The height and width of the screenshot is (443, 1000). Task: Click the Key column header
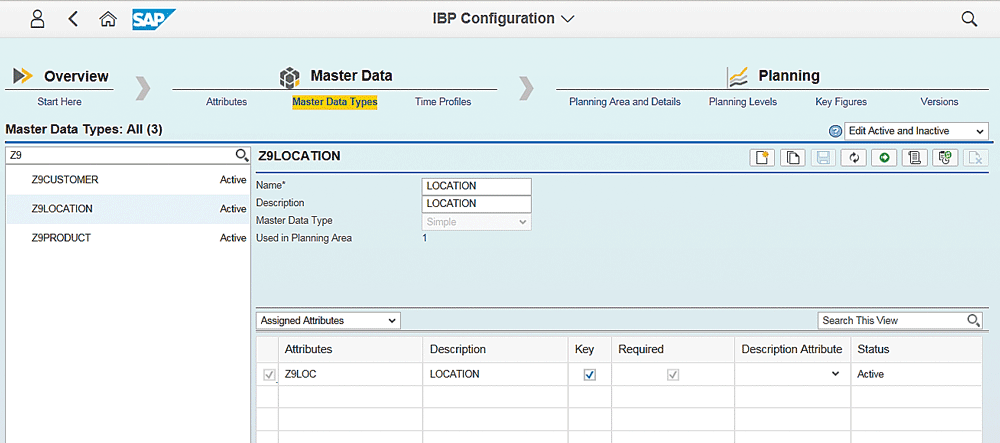coord(590,349)
